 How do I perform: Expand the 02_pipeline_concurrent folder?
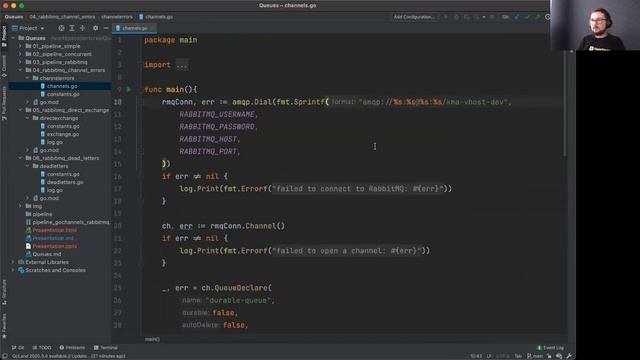(x=20, y=54)
